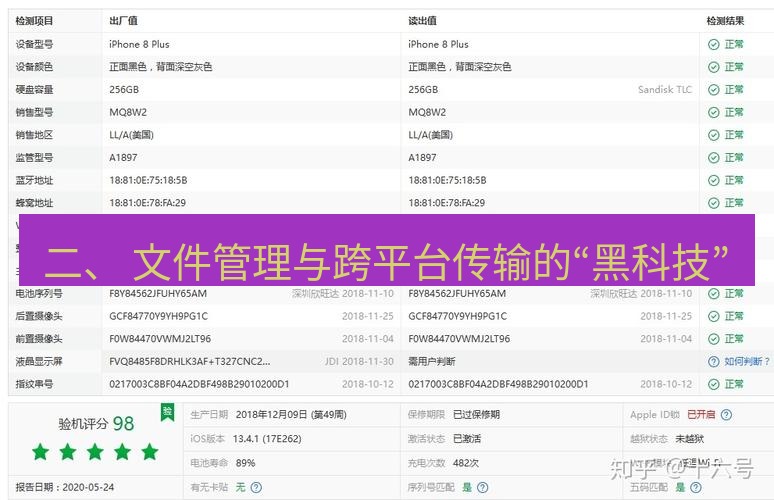This screenshot has height=500, width=774.
Task: Click the green check icon in 监管型号 row
Action: point(713,158)
